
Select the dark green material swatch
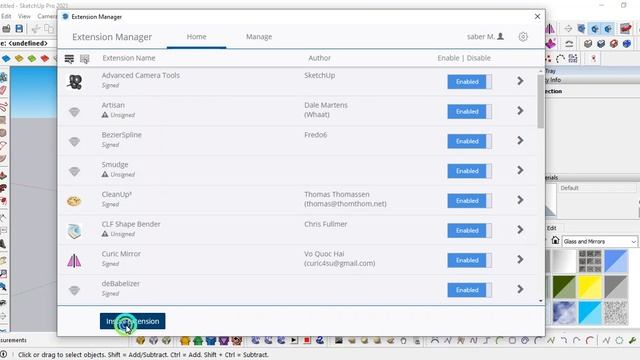[564, 287]
